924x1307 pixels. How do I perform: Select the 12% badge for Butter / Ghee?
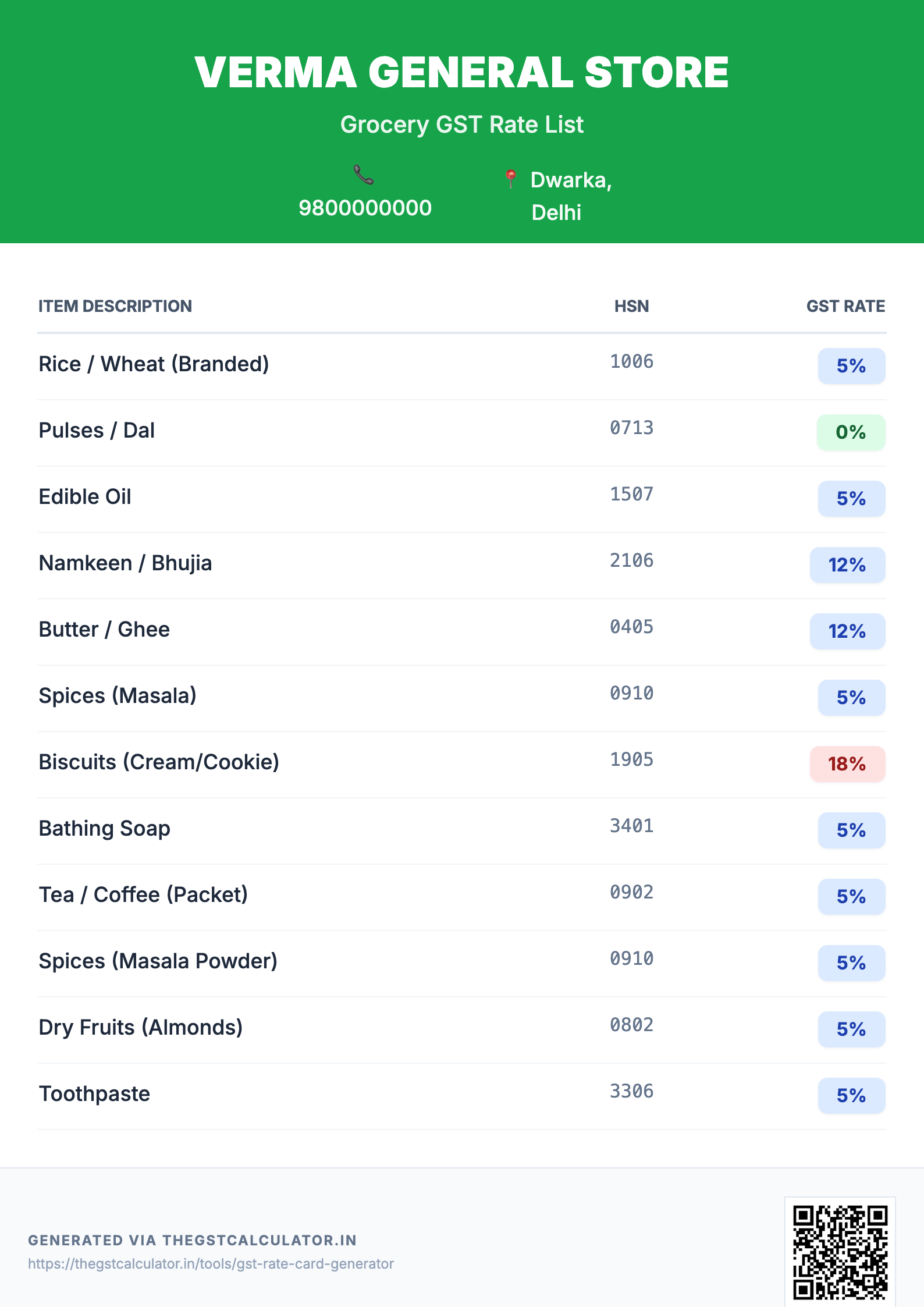click(847, 631)
